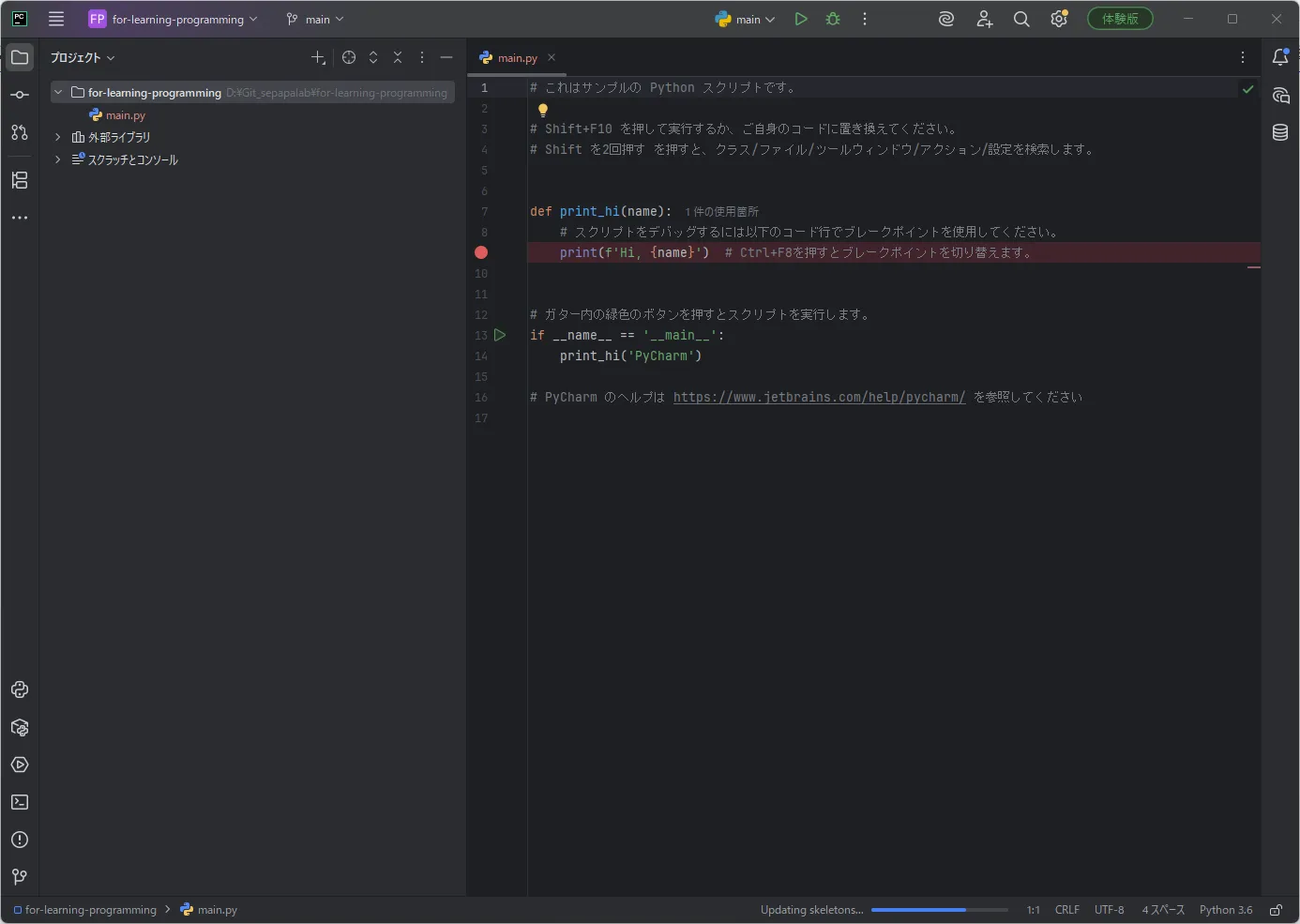Change 4 スペース indent setting
Image resolution: width=1300 pixels, height=924 pixels.
pos(1163,910)
